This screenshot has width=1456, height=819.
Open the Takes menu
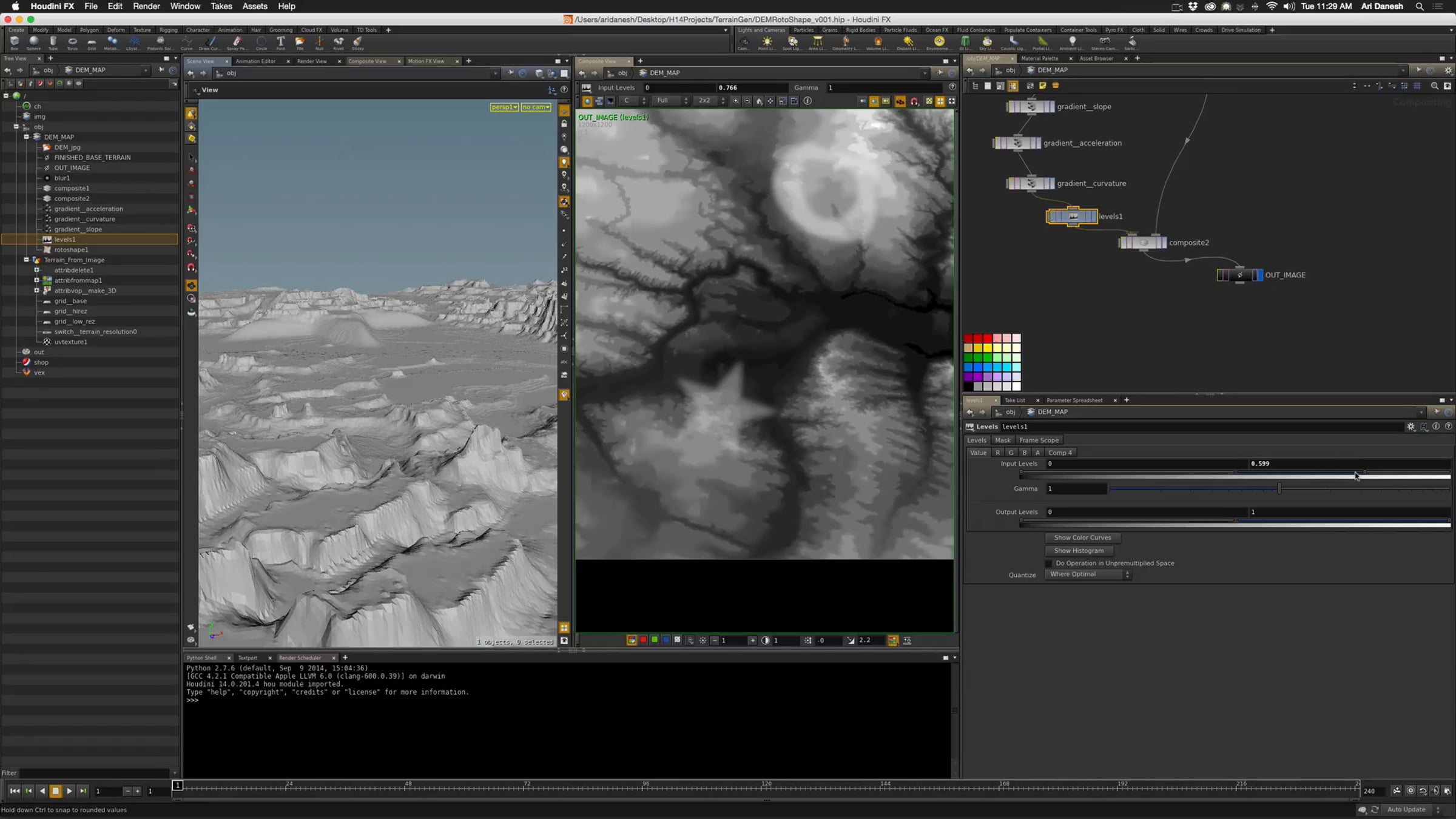221,6
